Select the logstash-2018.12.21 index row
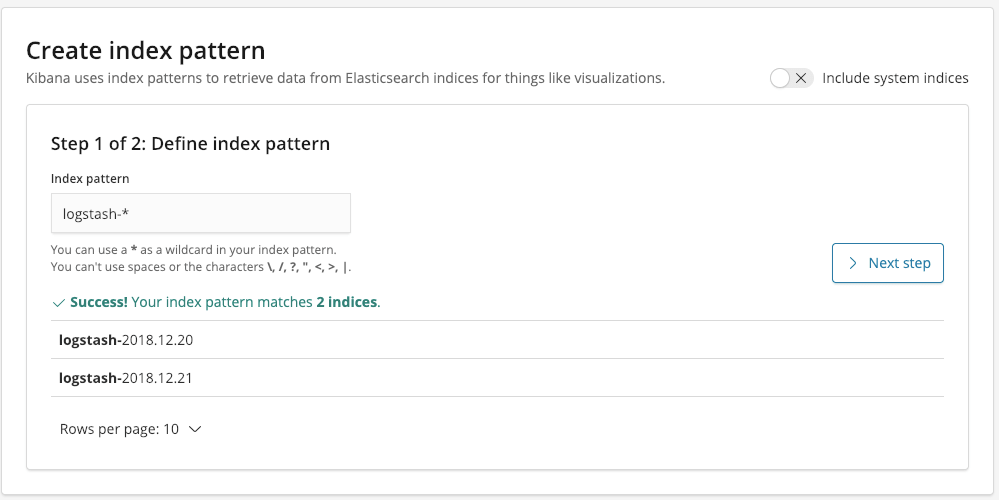The image size is (999, 500). click(497, 378)
